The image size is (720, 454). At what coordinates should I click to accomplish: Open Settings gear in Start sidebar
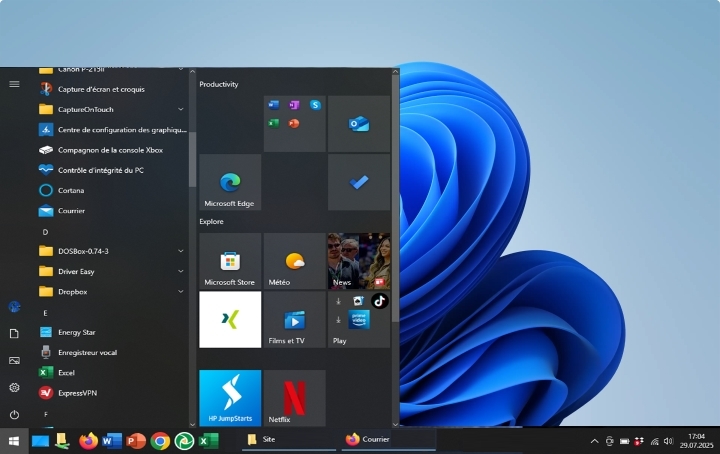[14, 387]
